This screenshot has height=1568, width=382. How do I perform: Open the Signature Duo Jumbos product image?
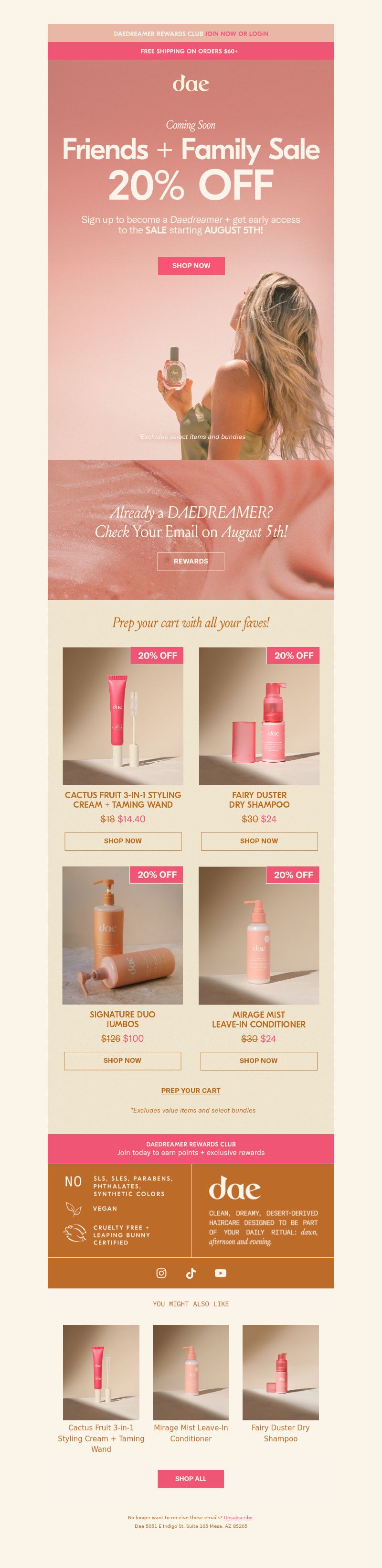(122, 936)
